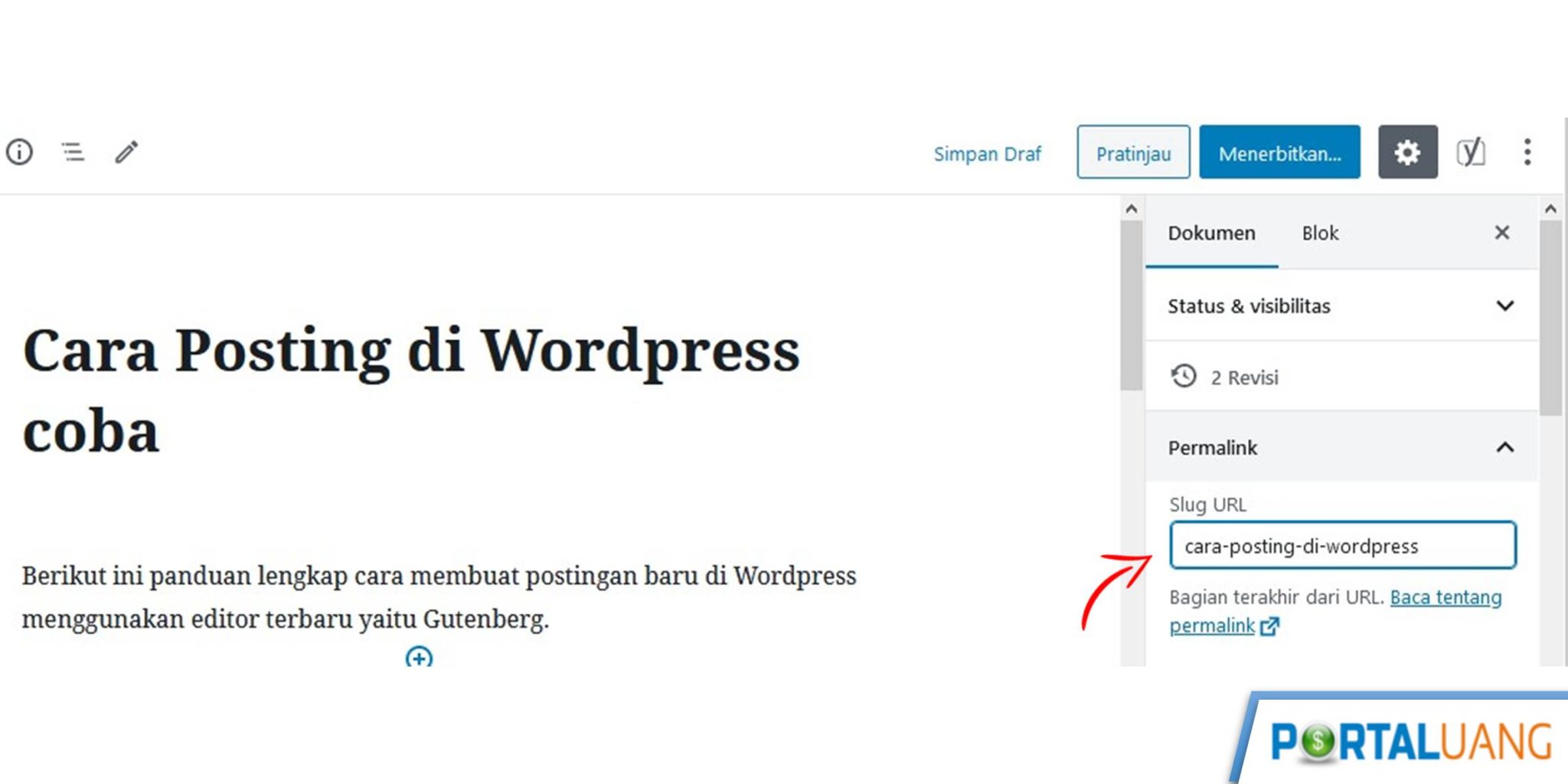Open the three-dot more options menu
1568x784 pixels.
pos(1527,152)
